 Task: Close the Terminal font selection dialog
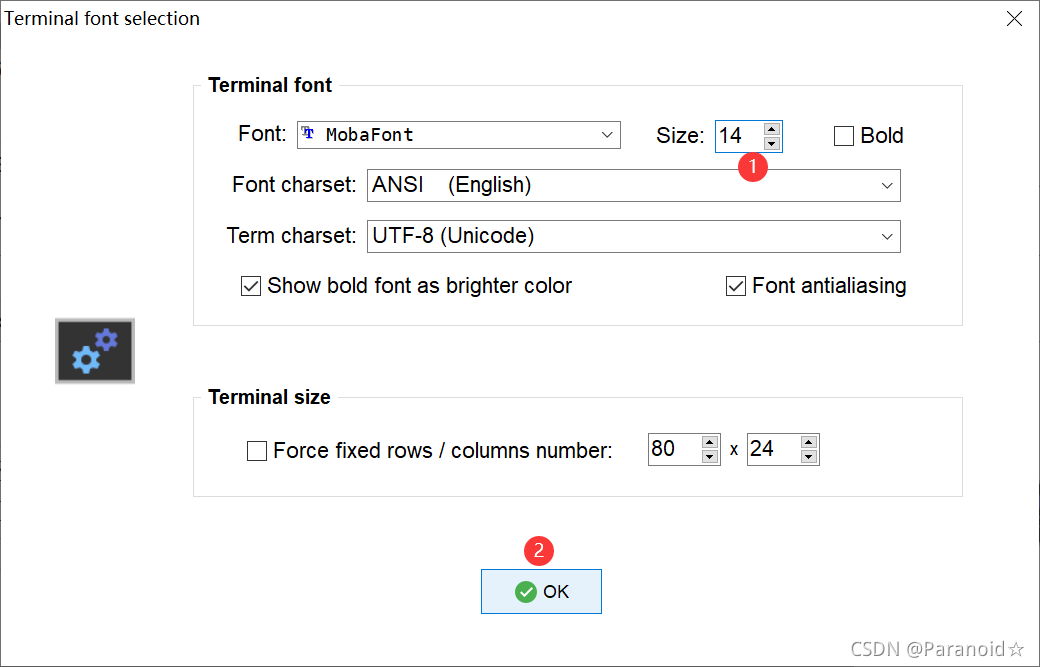(1014, 18)
